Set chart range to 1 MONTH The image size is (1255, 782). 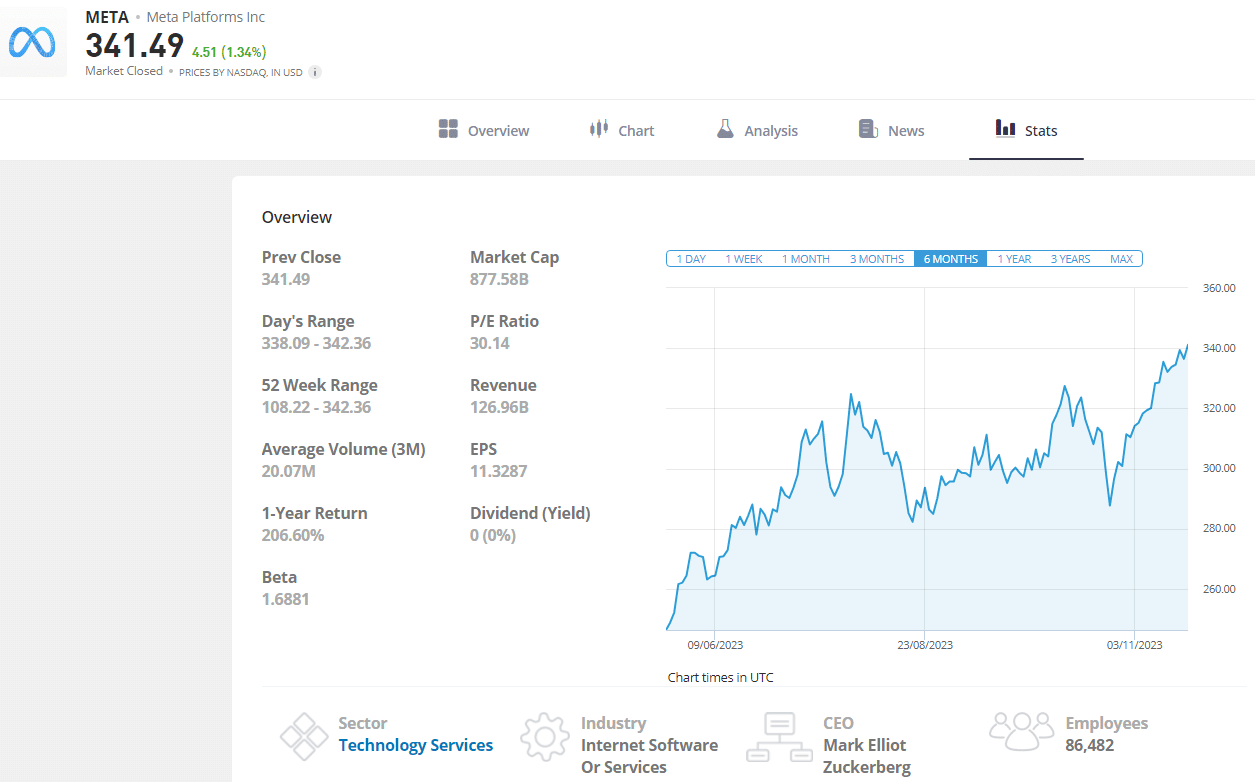pyautogui.click(x=806, y=259)
